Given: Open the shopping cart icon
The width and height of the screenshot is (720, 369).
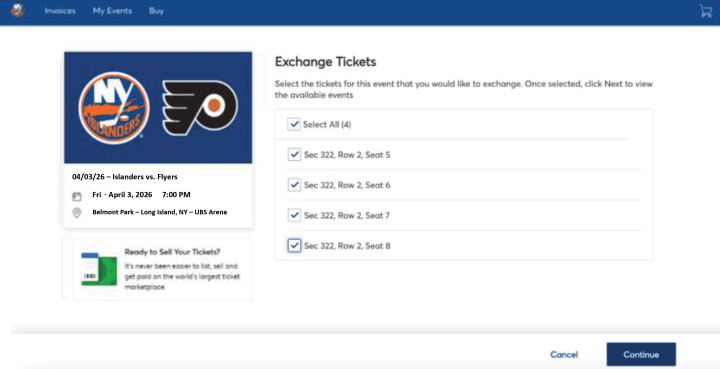Looking at the screenshot, I should (x=705, y=11).
